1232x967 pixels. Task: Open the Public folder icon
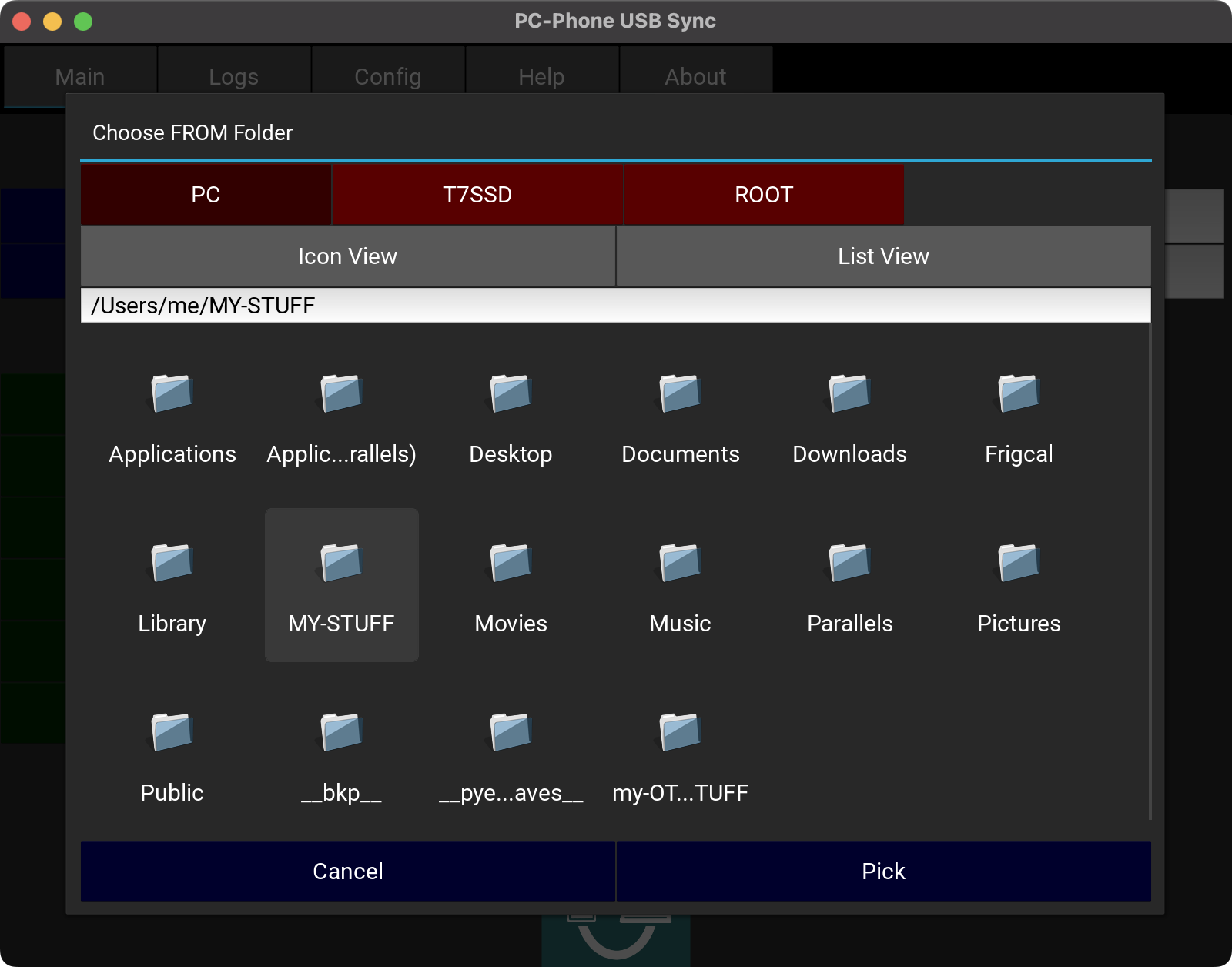[172, 733]
